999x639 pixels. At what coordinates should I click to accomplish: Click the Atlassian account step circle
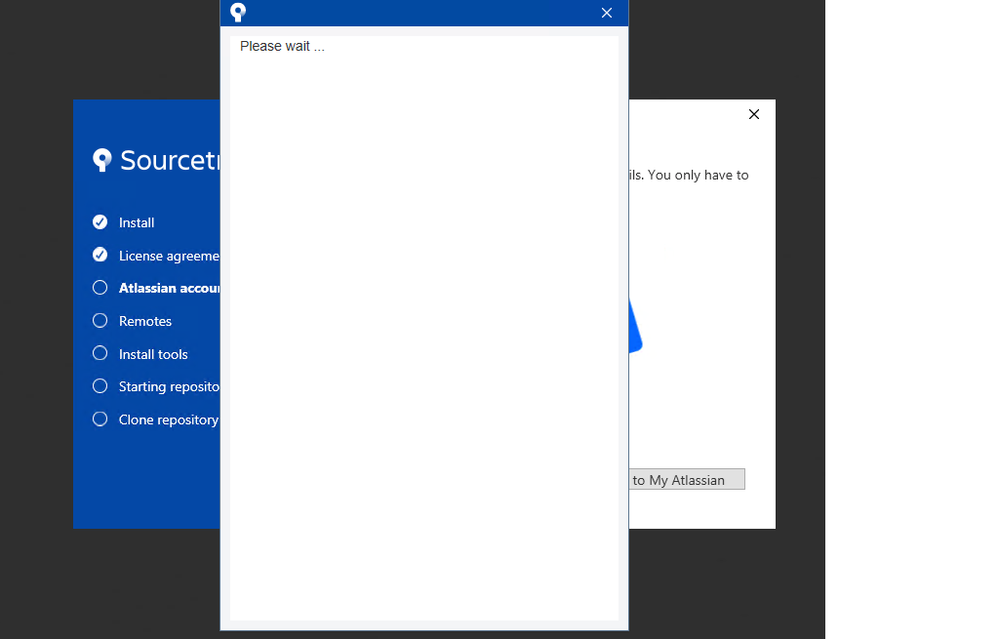[x=100, y=287]
